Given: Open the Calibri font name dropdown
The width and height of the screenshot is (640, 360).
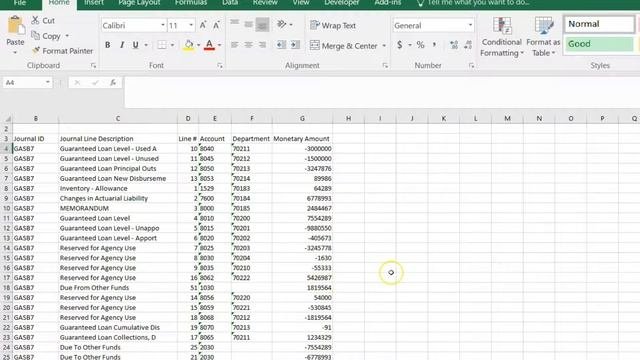Looking at the screenshot, I should click(163, 25).
